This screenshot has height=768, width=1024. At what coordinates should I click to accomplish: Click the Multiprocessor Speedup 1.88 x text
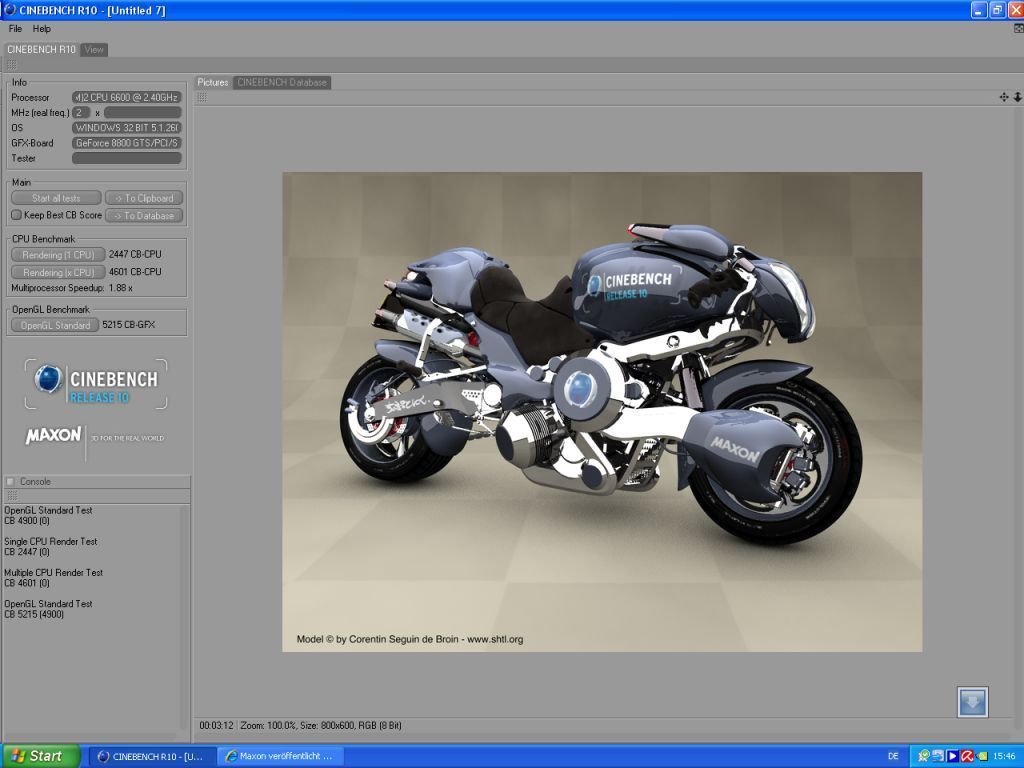[72, 288]
